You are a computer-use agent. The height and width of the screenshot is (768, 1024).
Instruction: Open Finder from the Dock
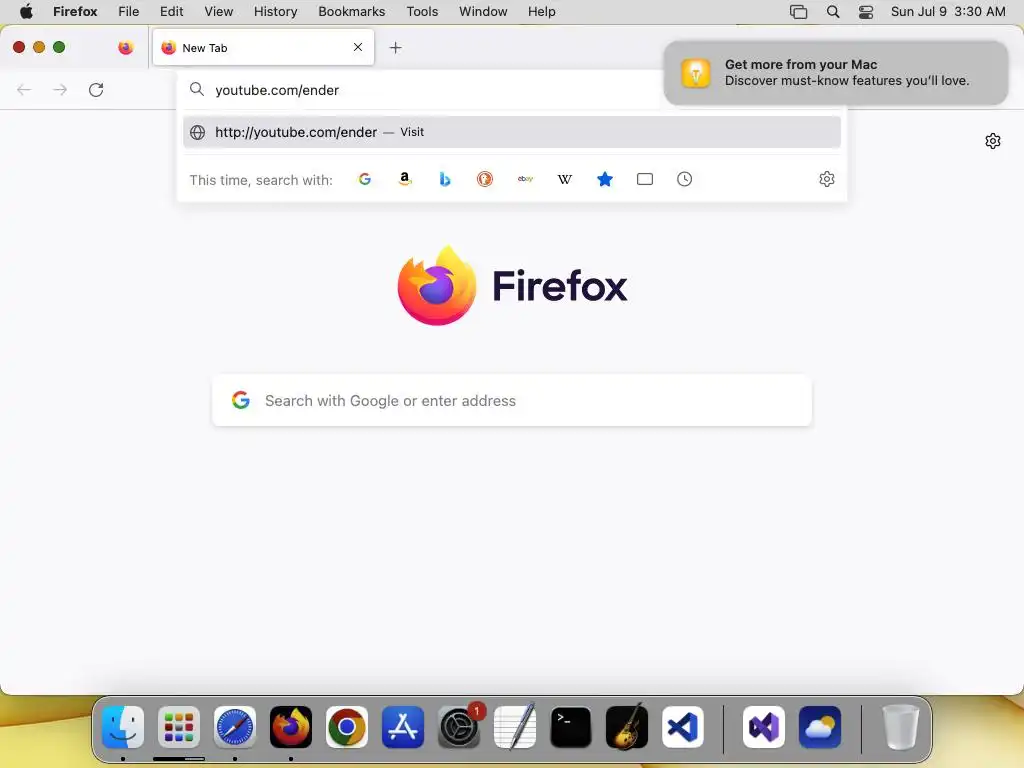(x=123, y=727)
